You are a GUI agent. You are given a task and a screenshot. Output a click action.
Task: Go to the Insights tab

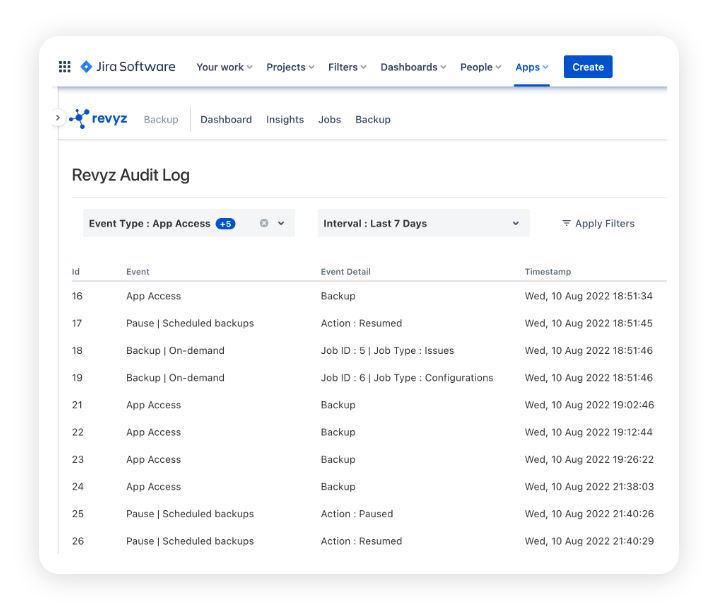285,119
